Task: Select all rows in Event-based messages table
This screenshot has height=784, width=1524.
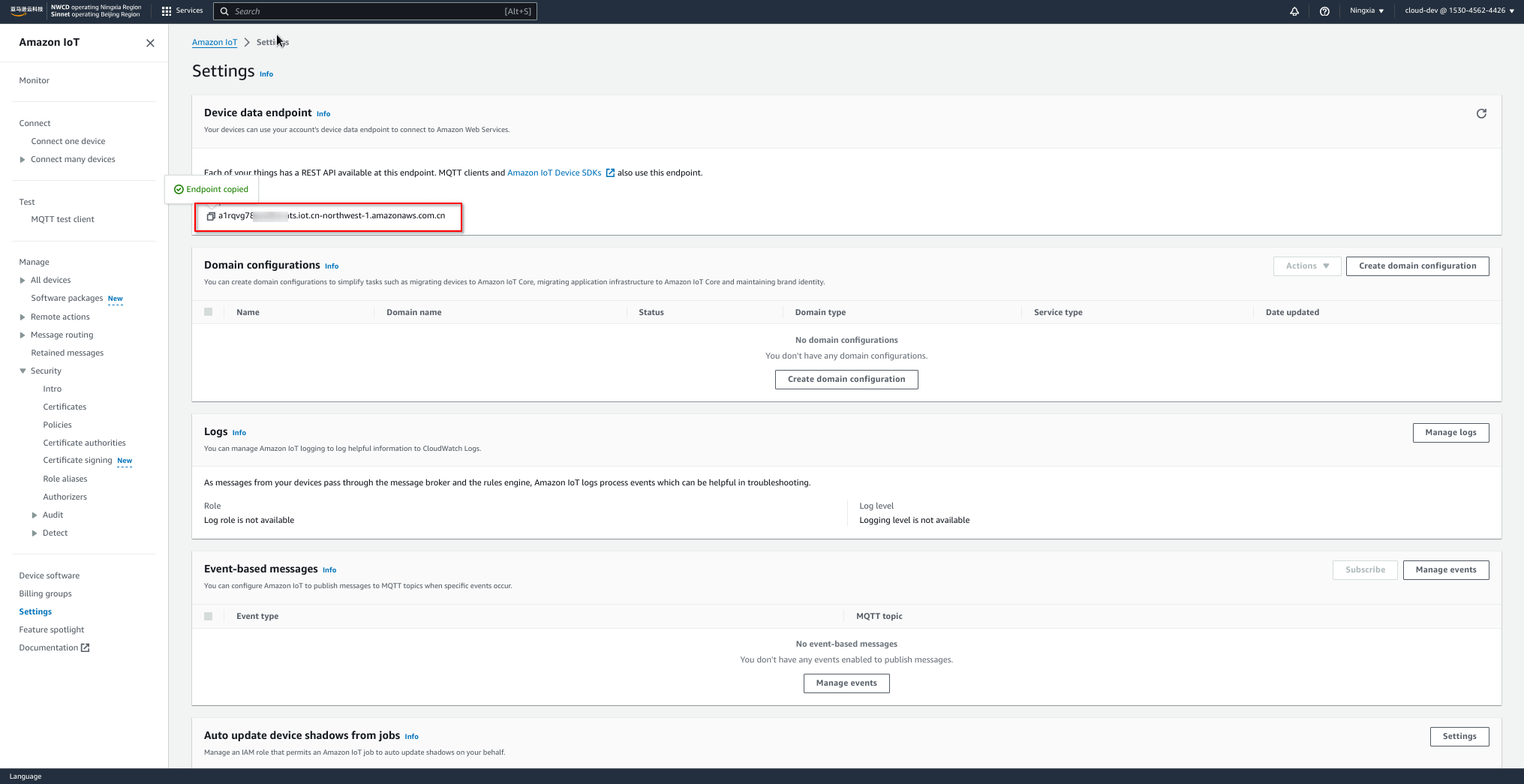Action: tap(209, 616)
